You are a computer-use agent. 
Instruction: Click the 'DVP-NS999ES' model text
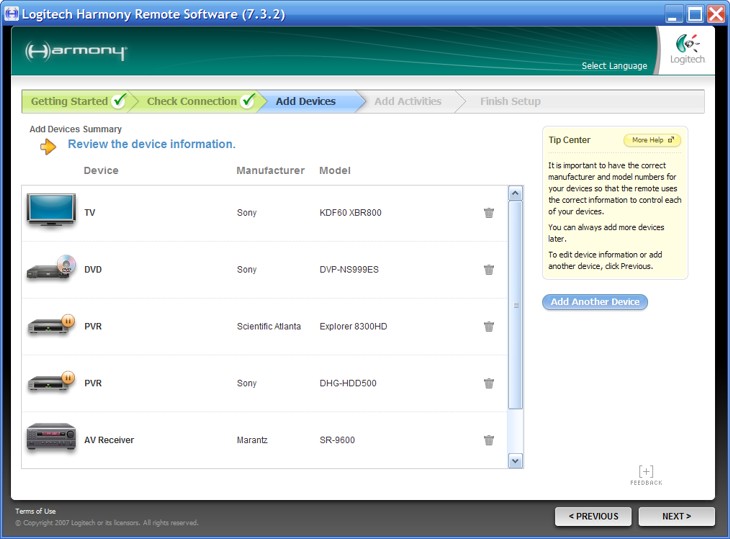349,270
